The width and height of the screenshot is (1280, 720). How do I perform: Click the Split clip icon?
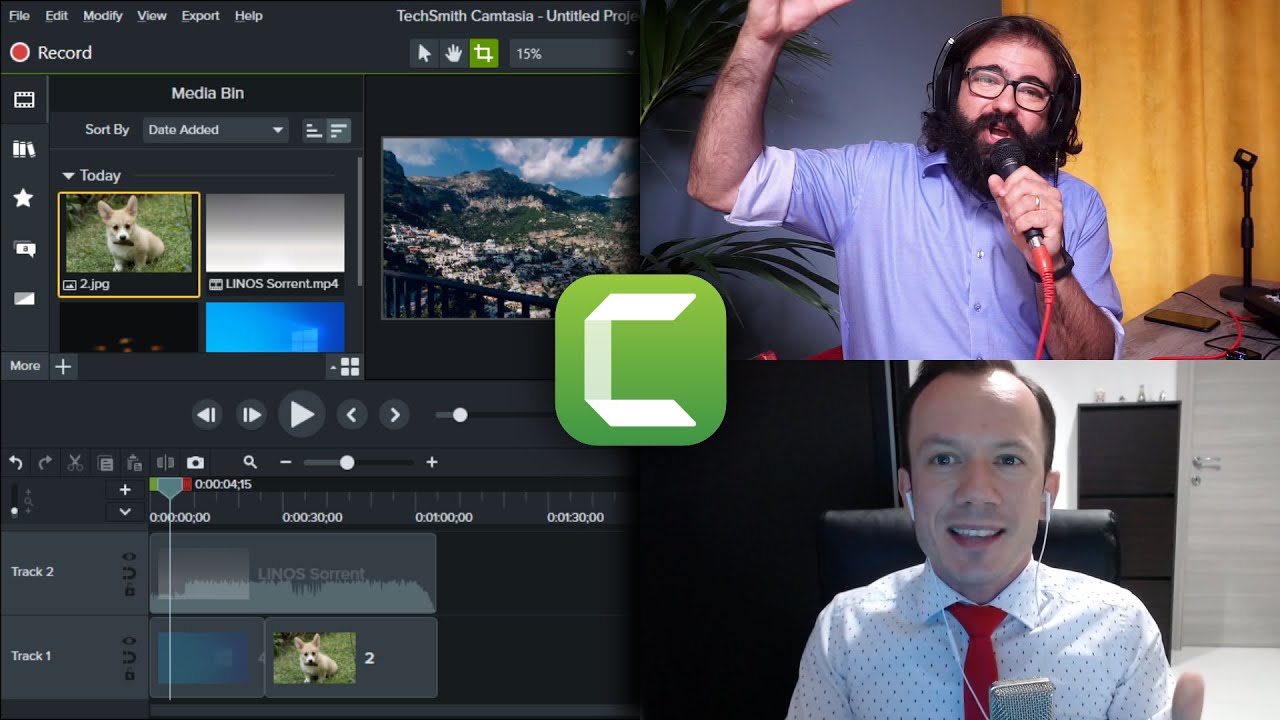tap(165, 462)
